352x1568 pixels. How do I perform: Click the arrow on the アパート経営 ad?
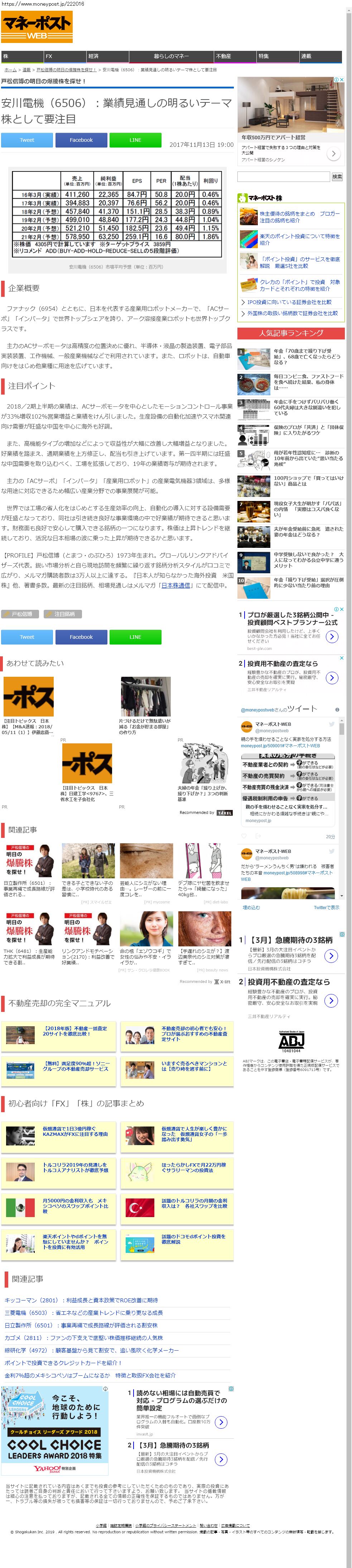[x=334, y=154]
